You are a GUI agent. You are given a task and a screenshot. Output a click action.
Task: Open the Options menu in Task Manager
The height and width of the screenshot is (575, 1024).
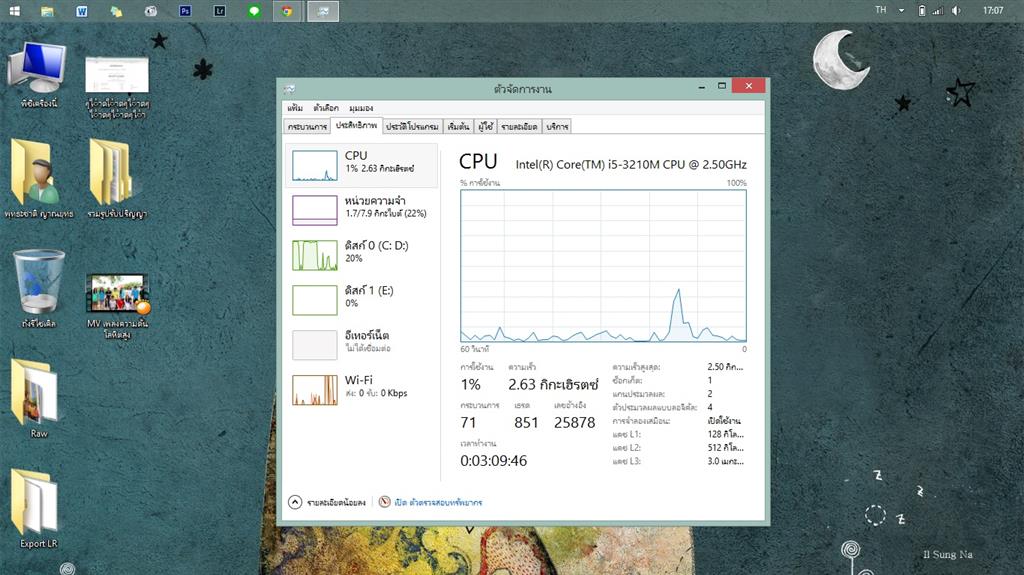click(326, 108)
